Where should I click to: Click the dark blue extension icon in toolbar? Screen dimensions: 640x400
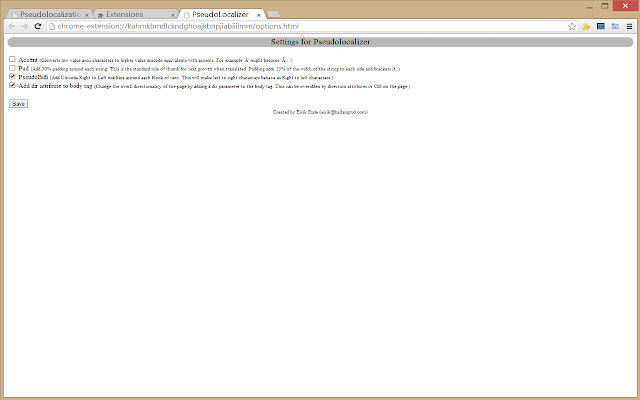[x=600, y=26]
